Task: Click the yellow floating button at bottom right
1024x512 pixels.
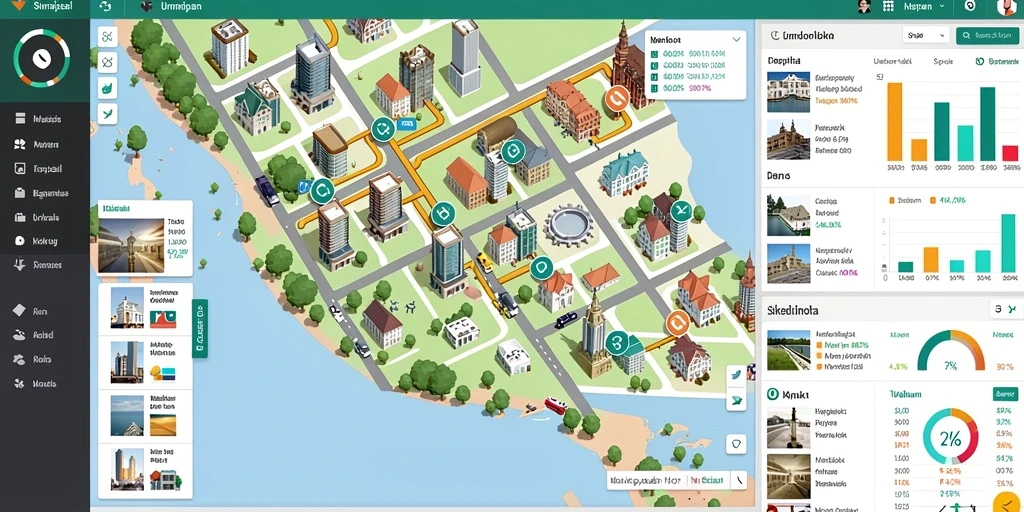Action: pos(1008,502)
